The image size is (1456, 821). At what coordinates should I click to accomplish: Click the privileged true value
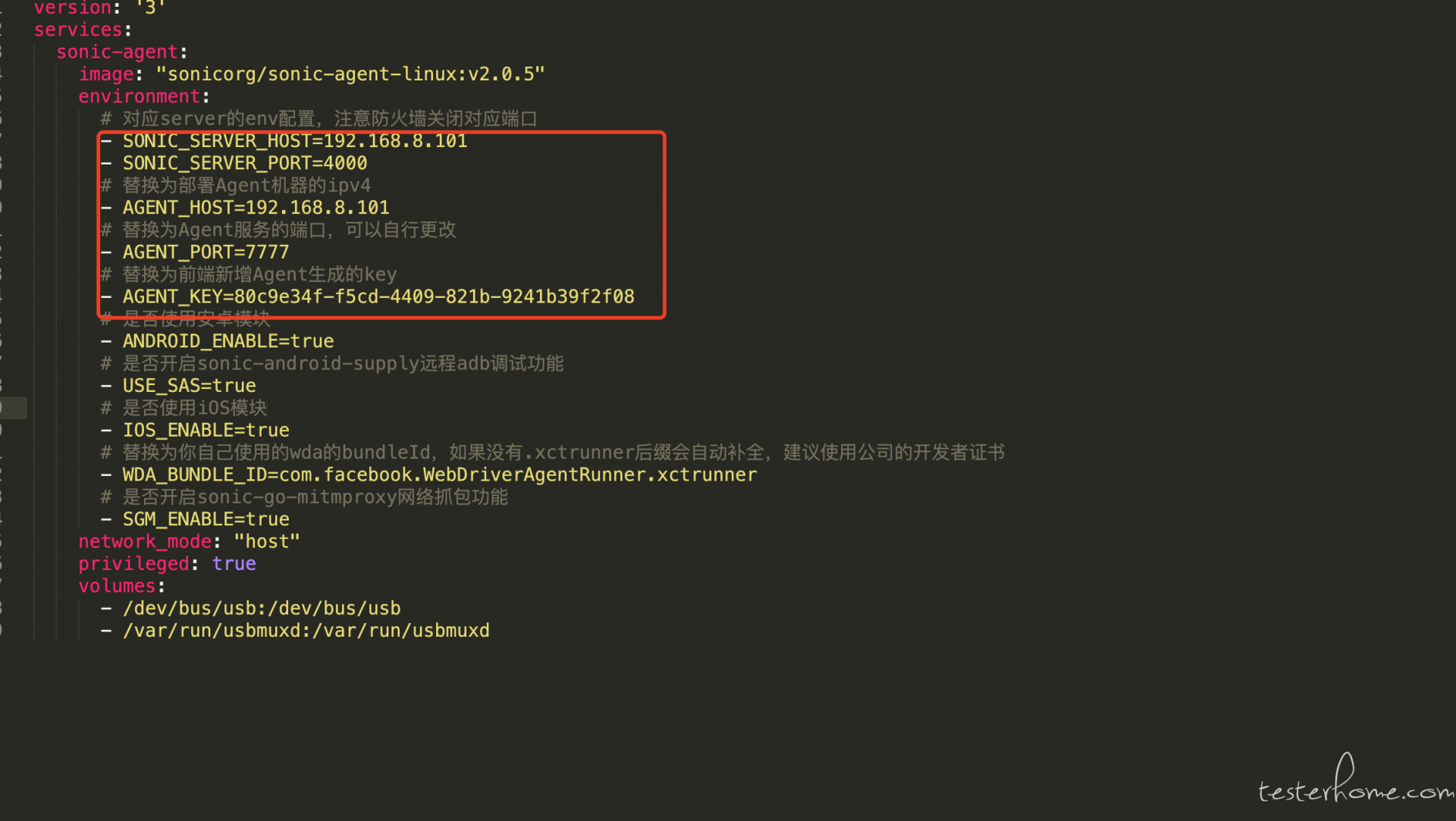(234, 564)
